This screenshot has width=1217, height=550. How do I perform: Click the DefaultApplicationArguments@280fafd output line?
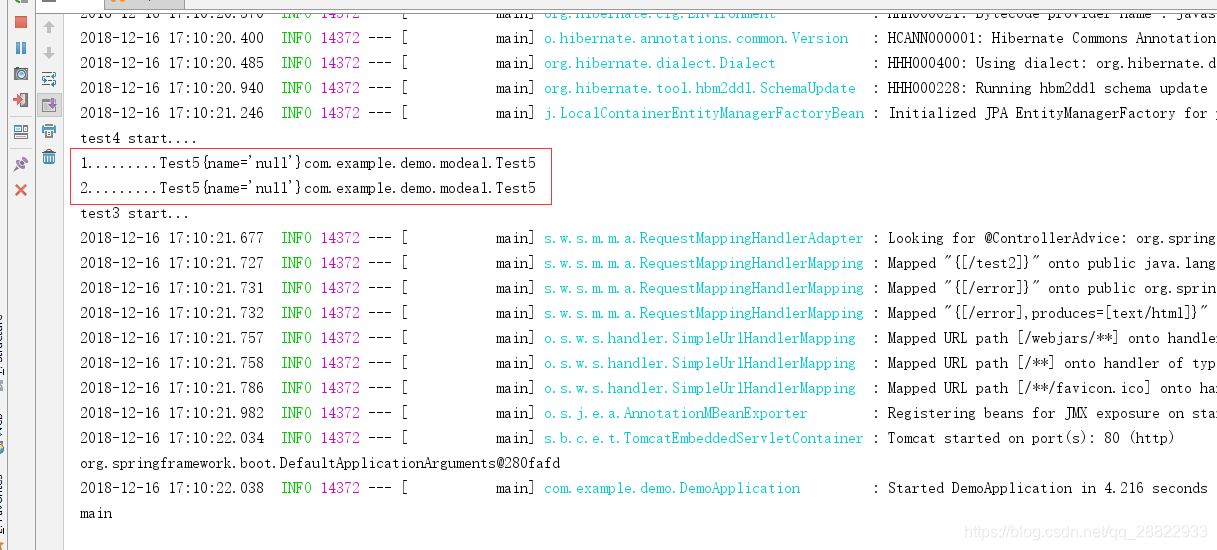[x=320, y=463]
